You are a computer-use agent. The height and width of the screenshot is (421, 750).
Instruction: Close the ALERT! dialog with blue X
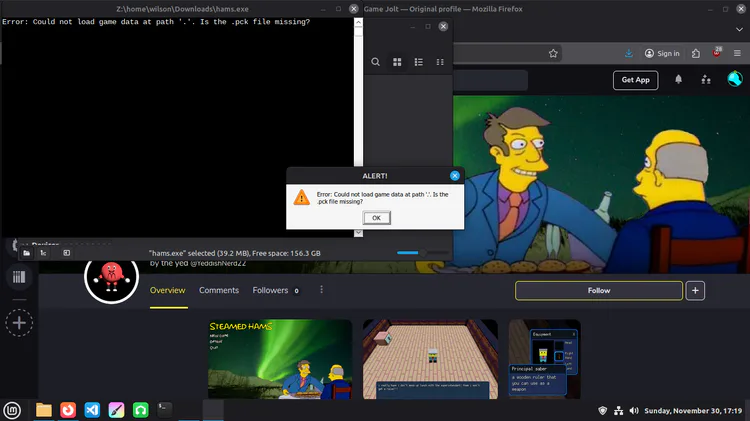coord(454,176)
